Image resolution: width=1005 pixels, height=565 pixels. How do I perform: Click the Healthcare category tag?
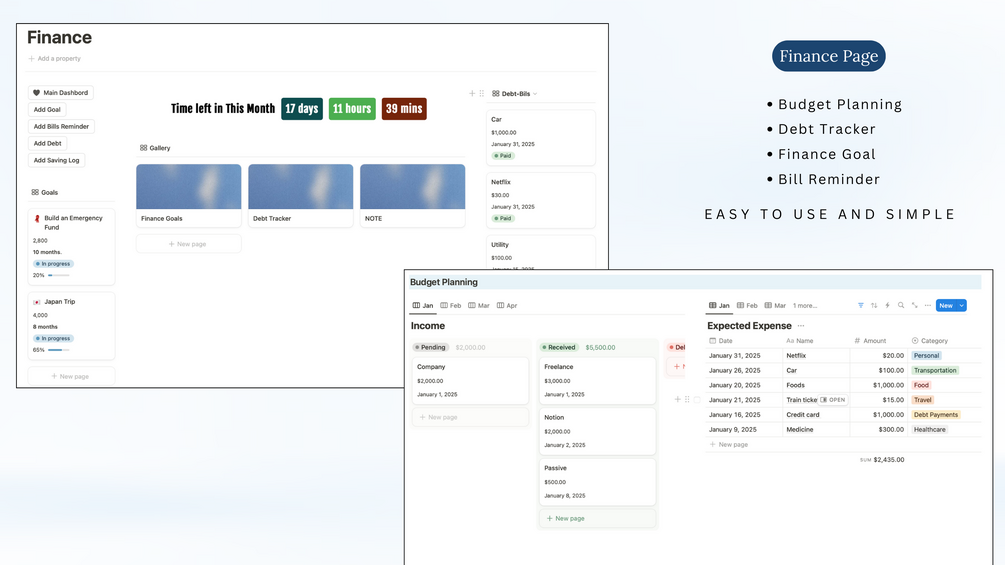(929, 430)
